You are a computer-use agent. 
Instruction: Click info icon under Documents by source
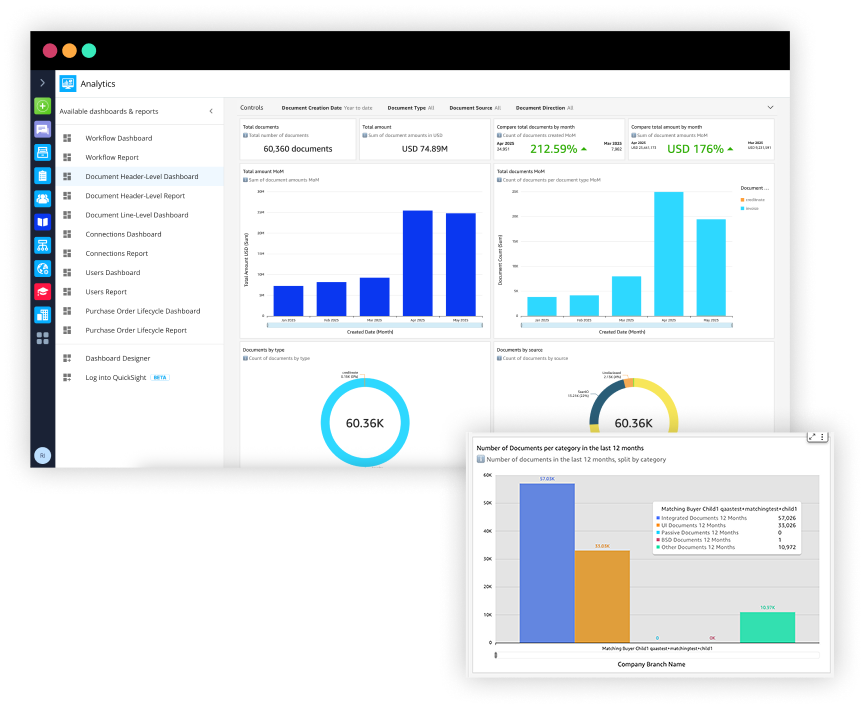point(499,358)
